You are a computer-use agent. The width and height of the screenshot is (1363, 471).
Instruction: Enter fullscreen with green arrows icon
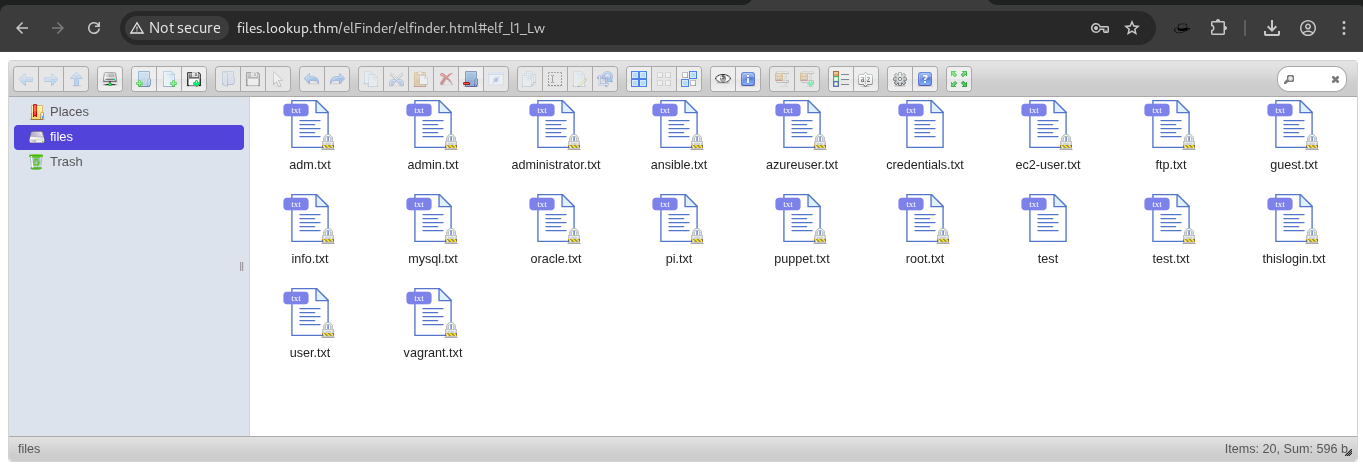959,79
